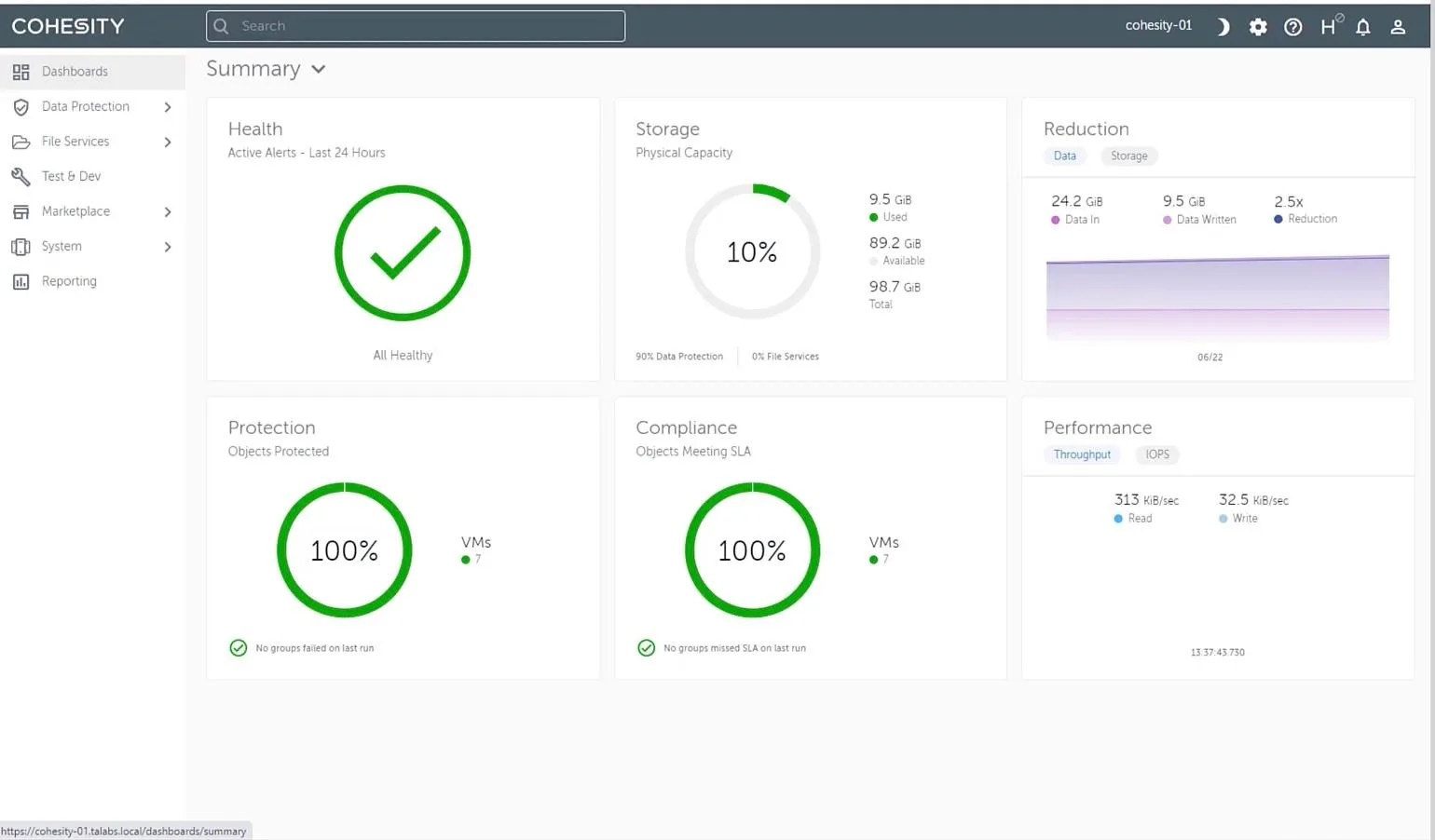
Task: Click the 10% storage capacity donut
Action: (x=752, y=251)
